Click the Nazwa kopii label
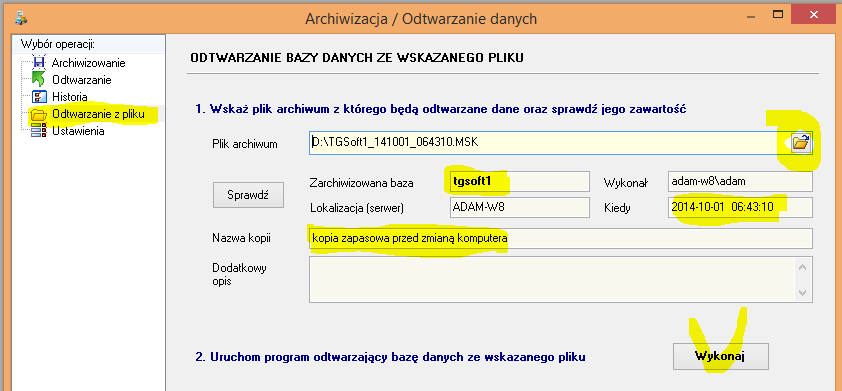Screen dimensions: 842x391 click(x=241, y=238)
